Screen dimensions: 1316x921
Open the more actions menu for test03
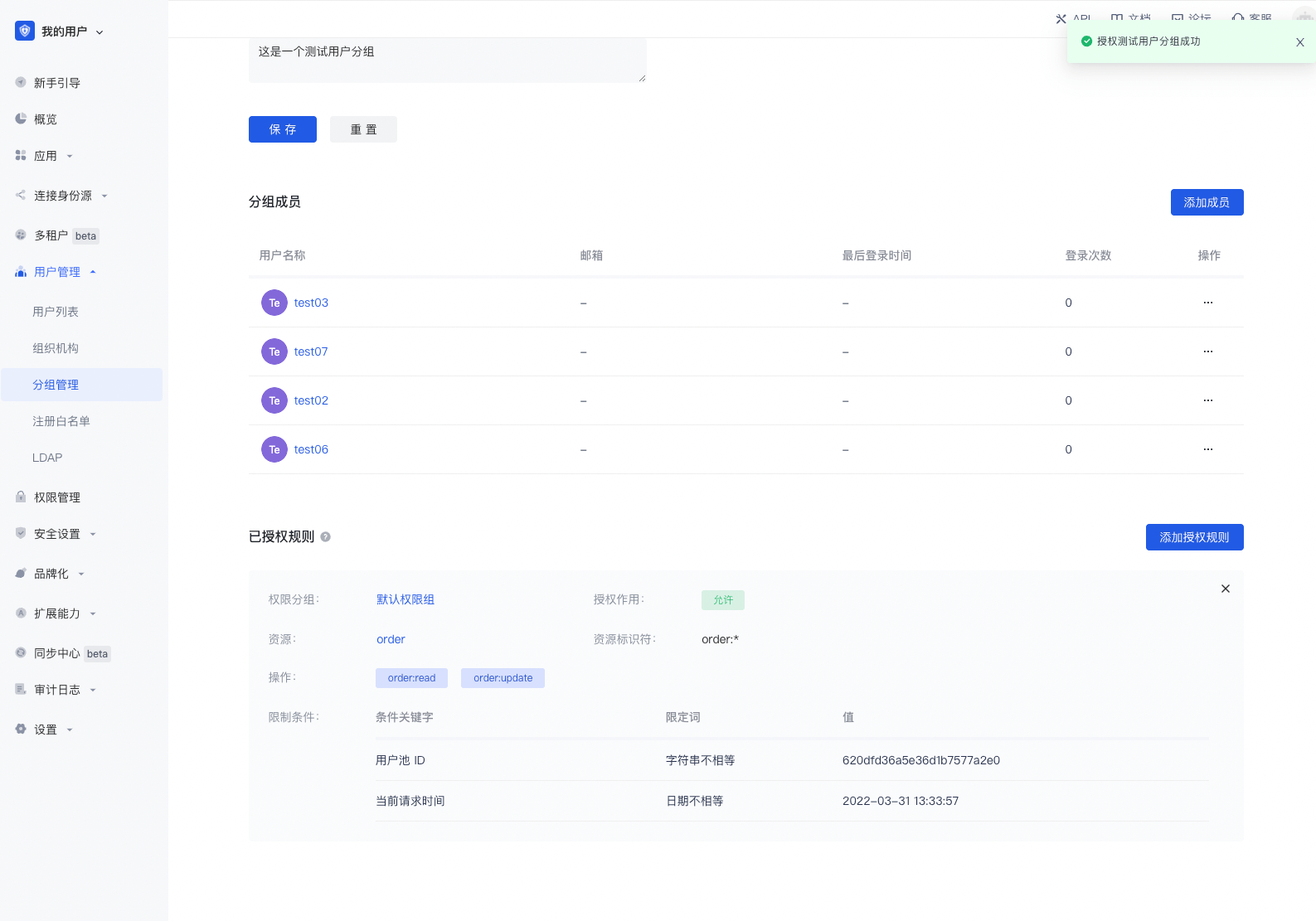1207,303
